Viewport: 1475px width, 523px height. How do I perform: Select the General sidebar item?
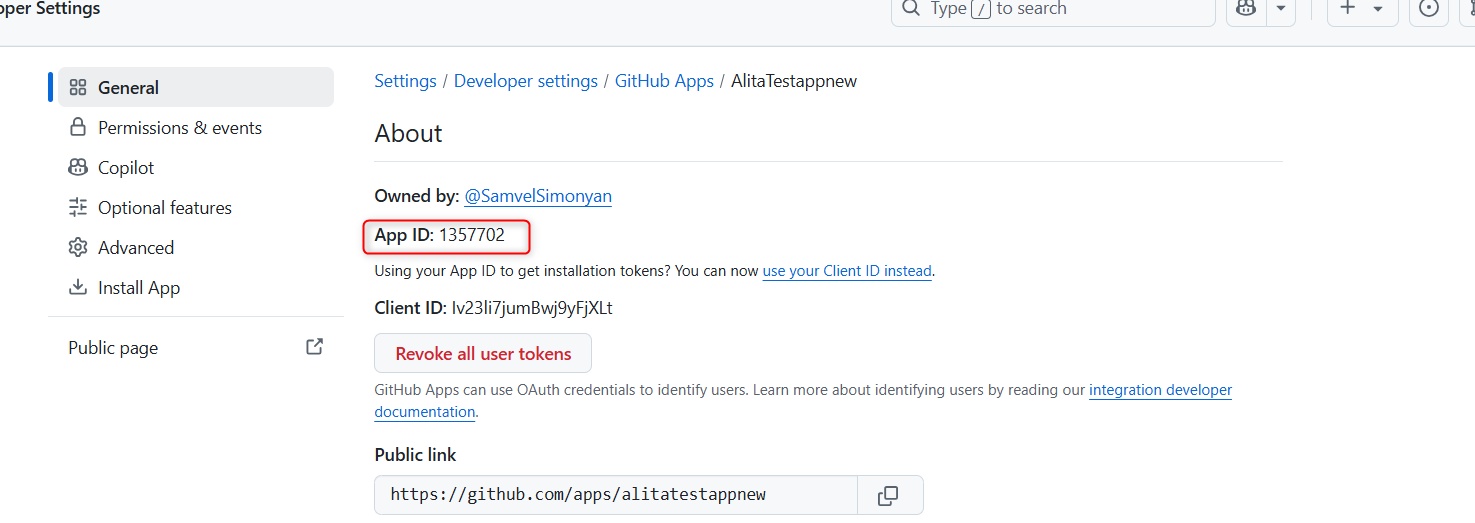coord(196,87)
